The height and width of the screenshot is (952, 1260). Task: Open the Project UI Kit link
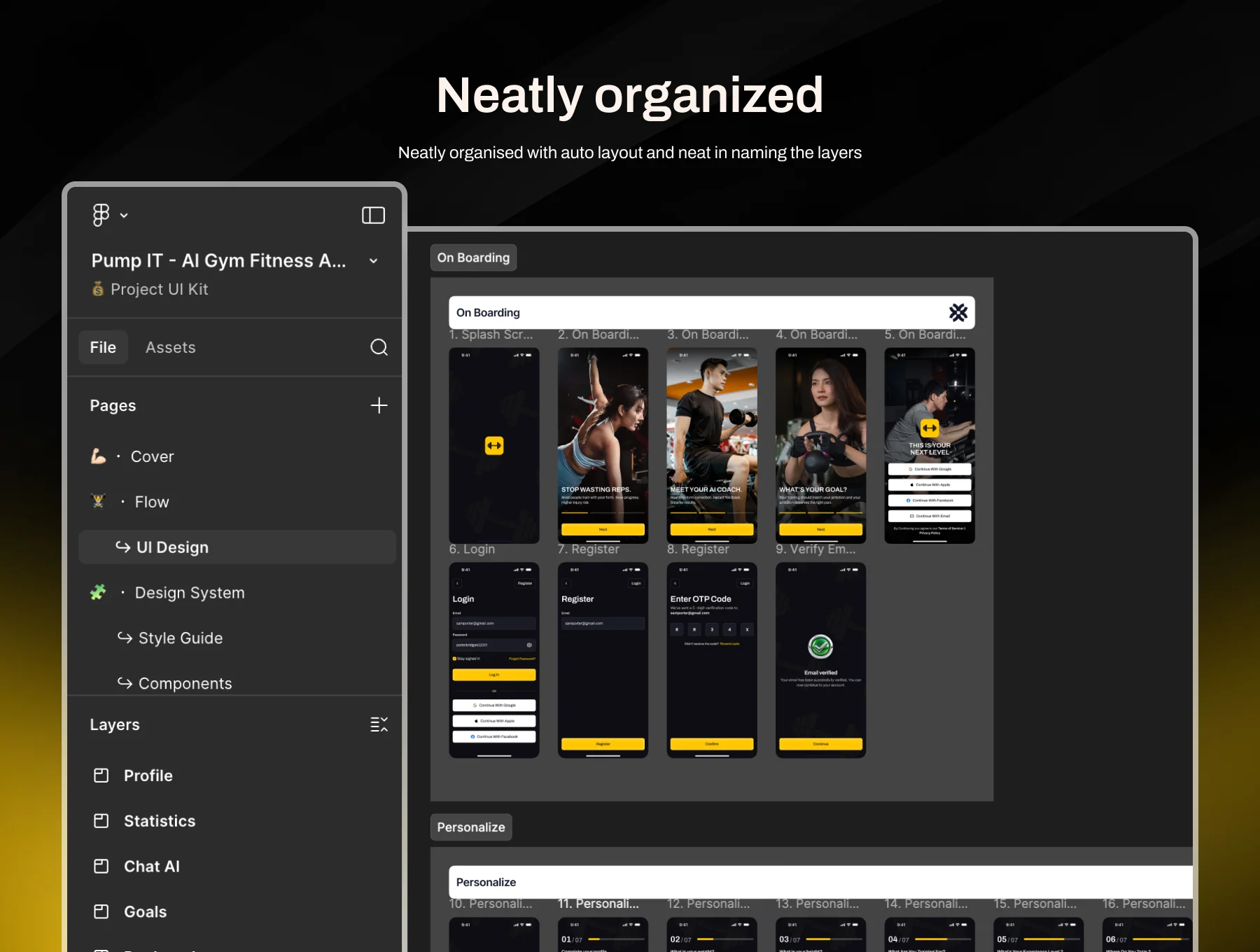(159, 289)
